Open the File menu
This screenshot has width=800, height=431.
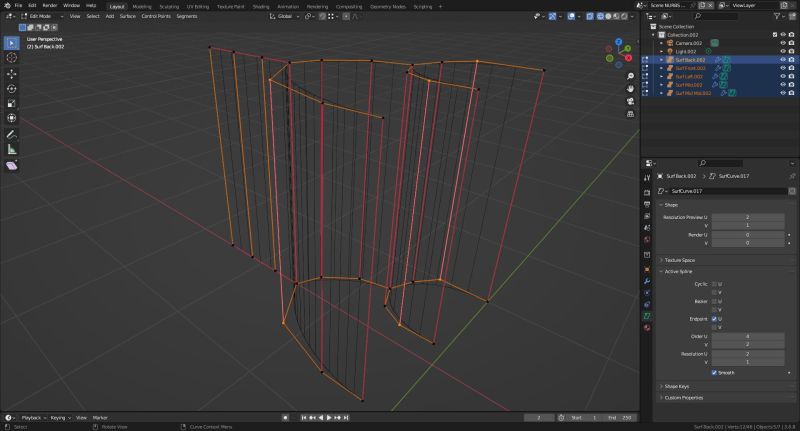coord(18,6)
